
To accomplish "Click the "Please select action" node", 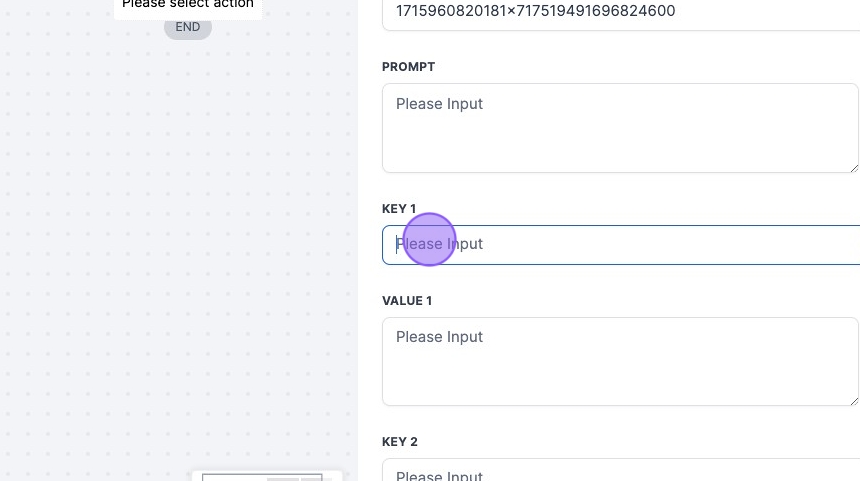I will click(188, 6).
